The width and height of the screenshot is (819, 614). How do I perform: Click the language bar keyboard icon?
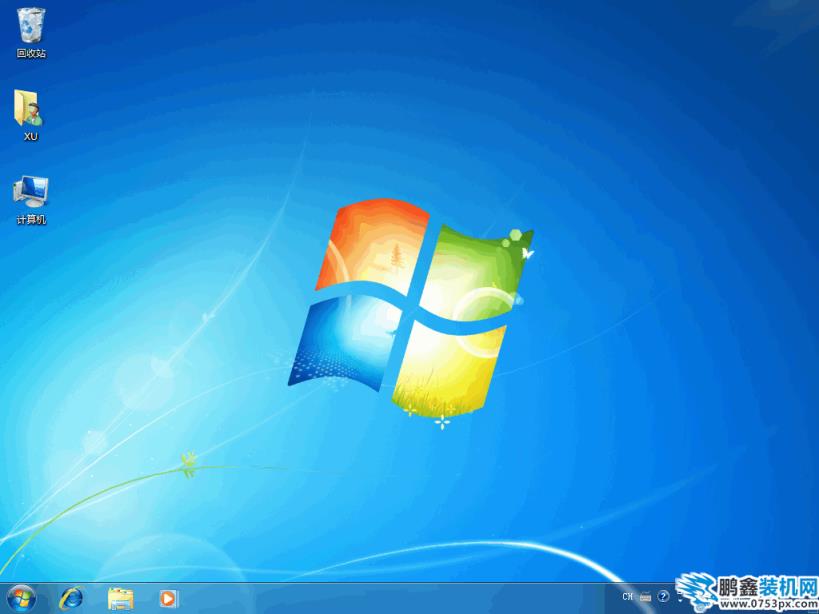[x=646, y=597]
